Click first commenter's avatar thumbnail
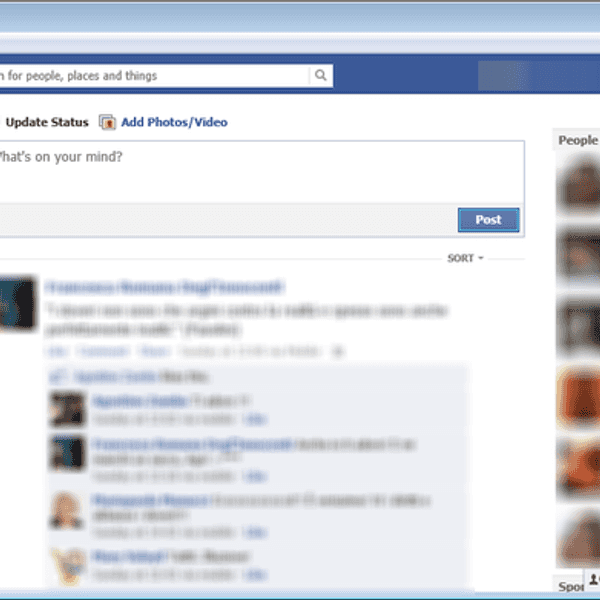 click(67, 408)
